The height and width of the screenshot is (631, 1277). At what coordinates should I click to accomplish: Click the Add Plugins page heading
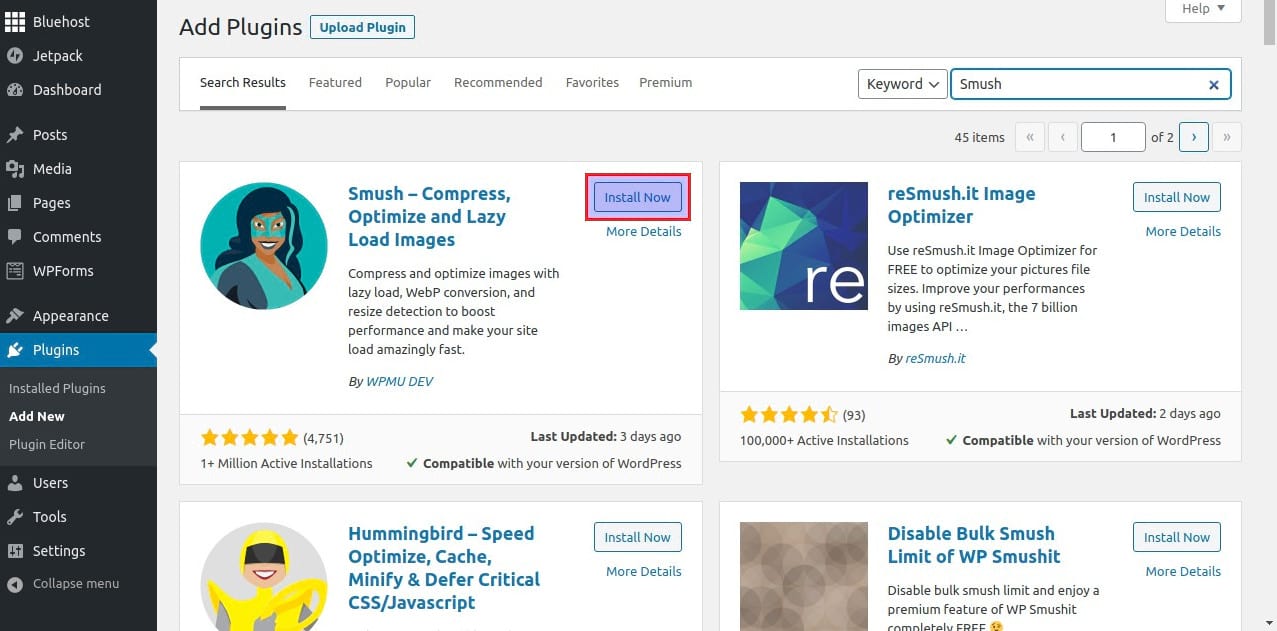[240, 27]
